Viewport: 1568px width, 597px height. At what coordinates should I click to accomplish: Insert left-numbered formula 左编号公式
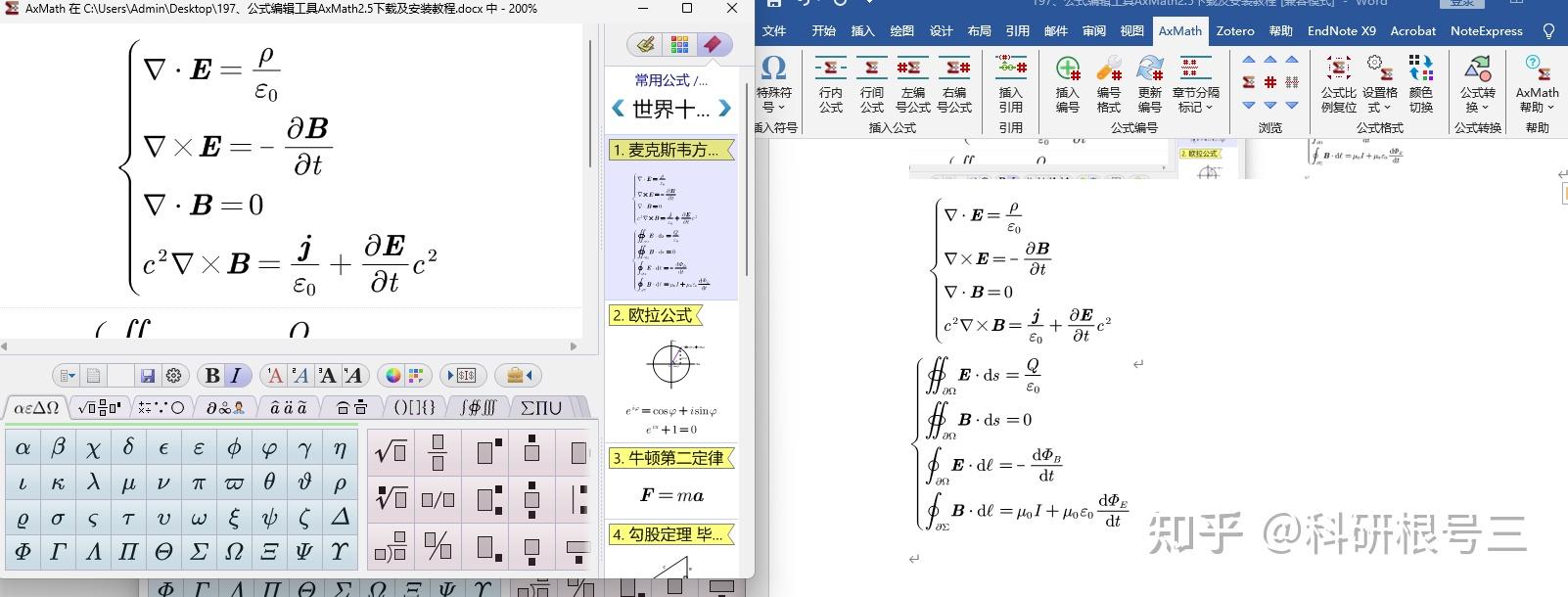pyautogui.click(x=912, y=85)
